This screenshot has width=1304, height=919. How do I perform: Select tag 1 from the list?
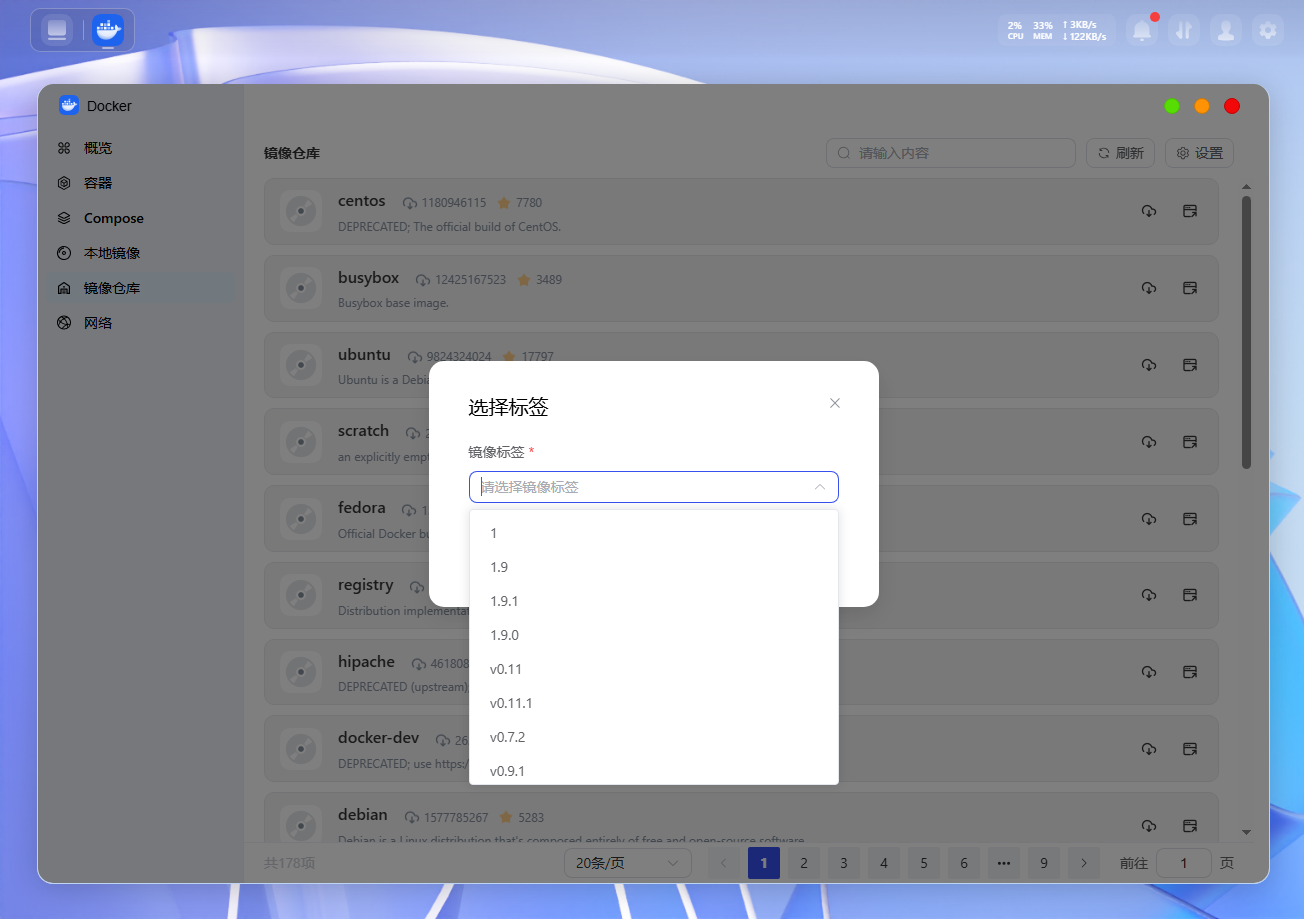click(654, 533)
